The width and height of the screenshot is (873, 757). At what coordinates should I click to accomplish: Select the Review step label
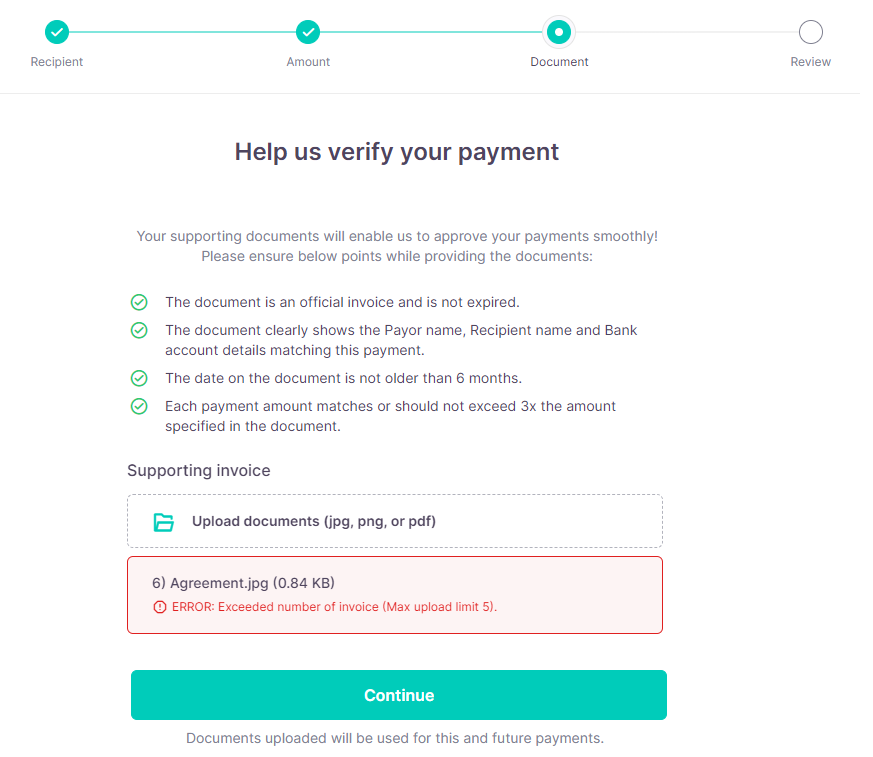tap(810, 61)
